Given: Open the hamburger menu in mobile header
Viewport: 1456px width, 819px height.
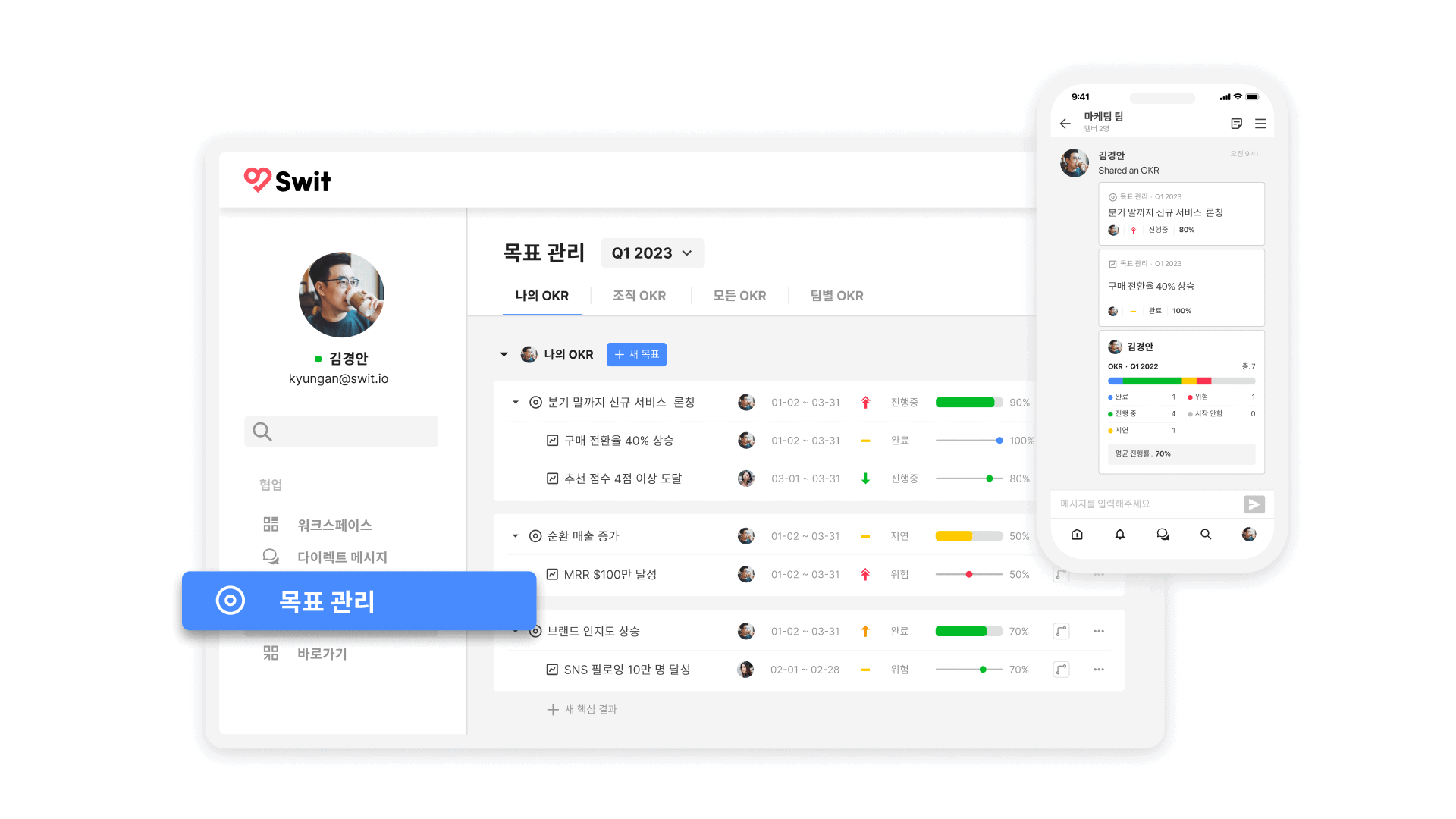Looking at the screenshot, I should (x=1260, y=124).
